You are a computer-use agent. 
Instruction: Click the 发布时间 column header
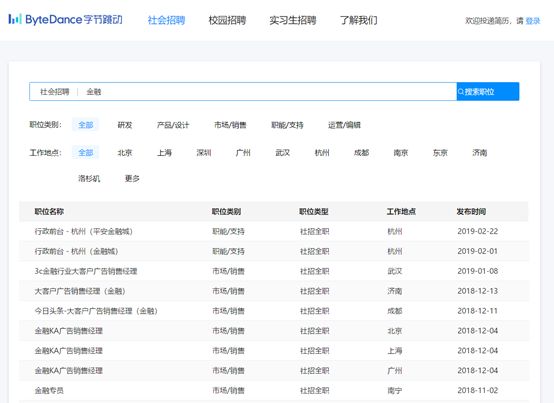471,212
